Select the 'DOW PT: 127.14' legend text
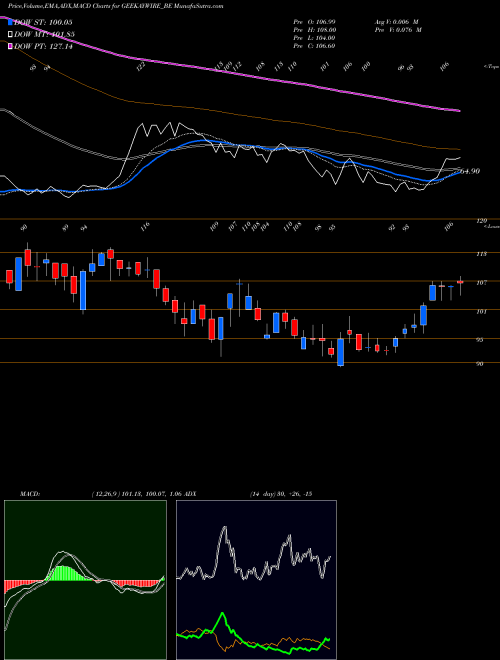This screenshot has height=660, width=500. coord(43,47)
